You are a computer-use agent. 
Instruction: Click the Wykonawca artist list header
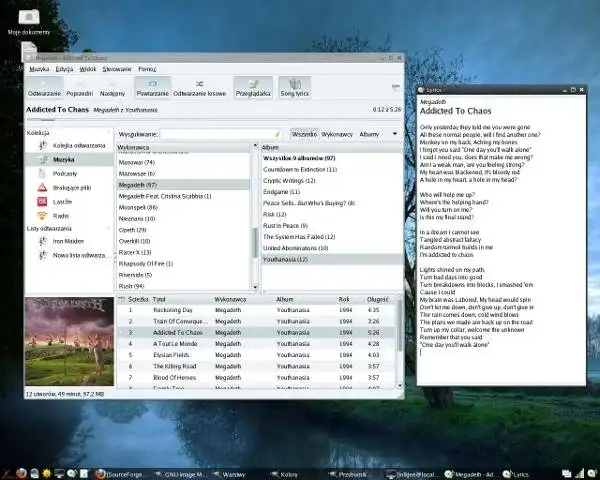point(183,147)
